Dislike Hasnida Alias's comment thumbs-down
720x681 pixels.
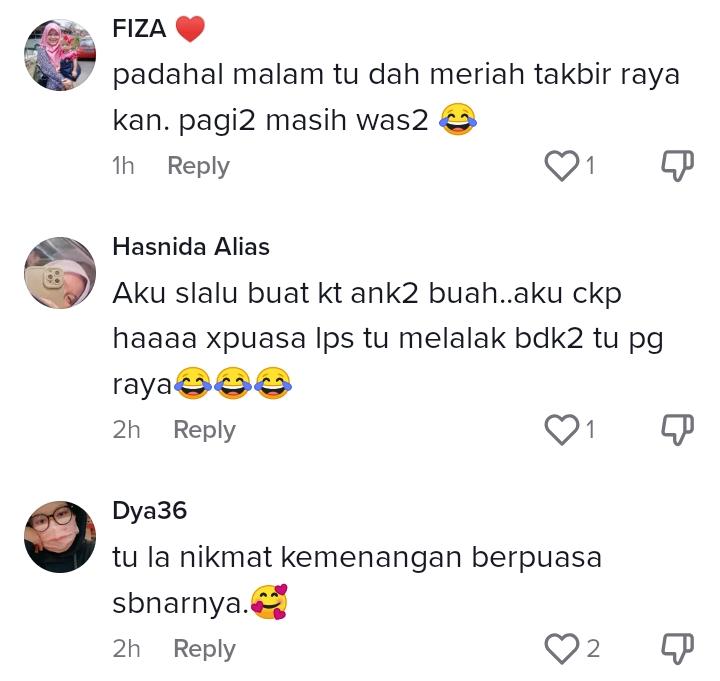[x=677, y=430]
